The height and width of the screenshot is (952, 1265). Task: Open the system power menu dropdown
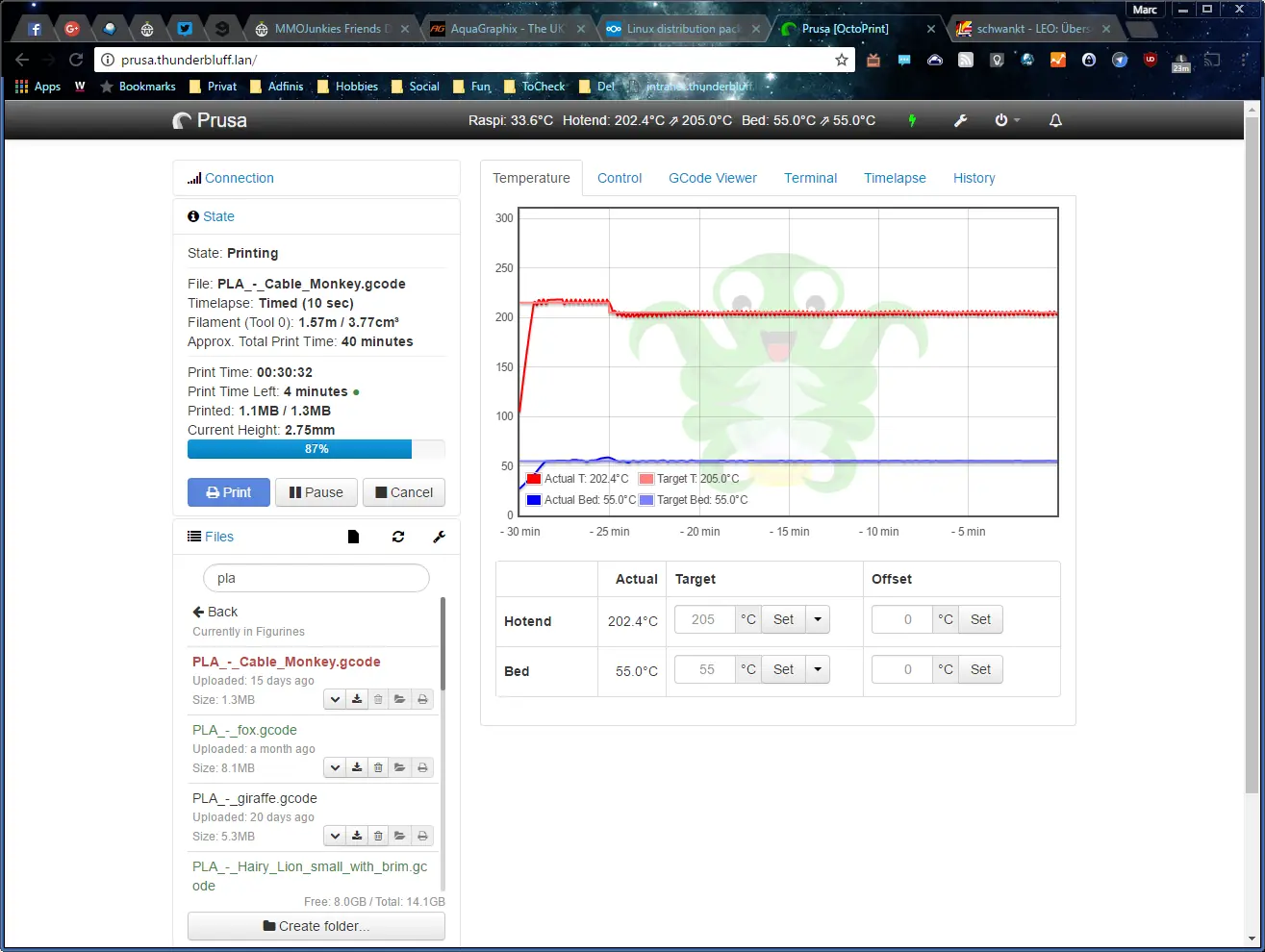(1006, 120)
